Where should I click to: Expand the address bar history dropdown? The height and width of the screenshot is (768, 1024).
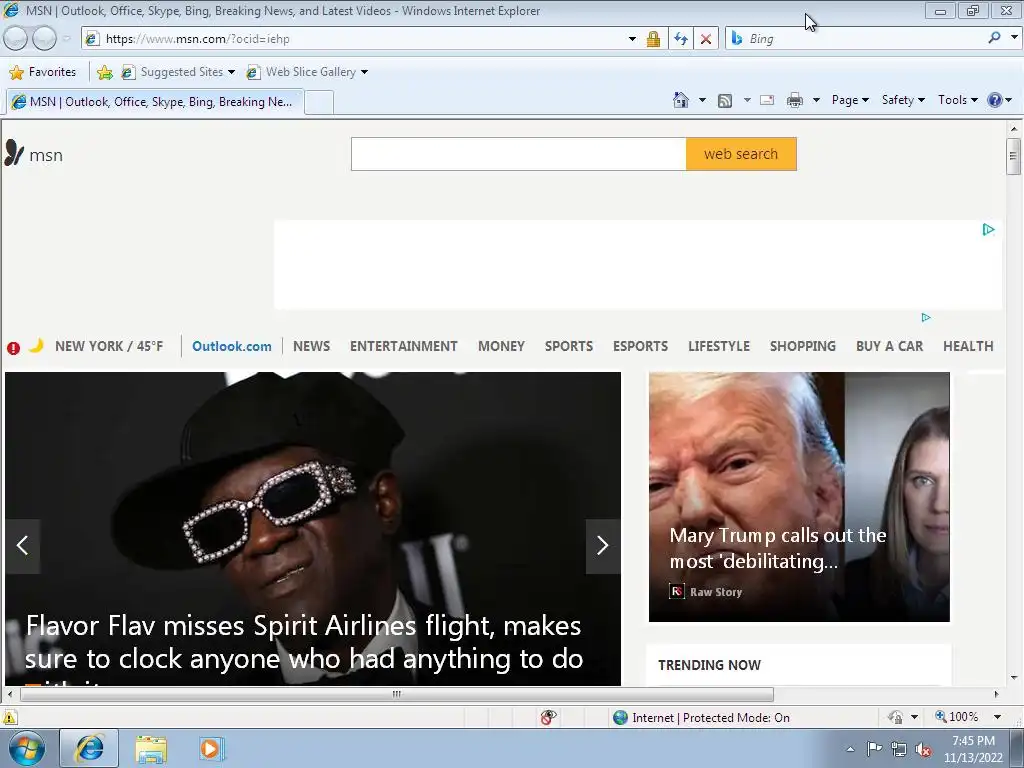coord(632,39)
